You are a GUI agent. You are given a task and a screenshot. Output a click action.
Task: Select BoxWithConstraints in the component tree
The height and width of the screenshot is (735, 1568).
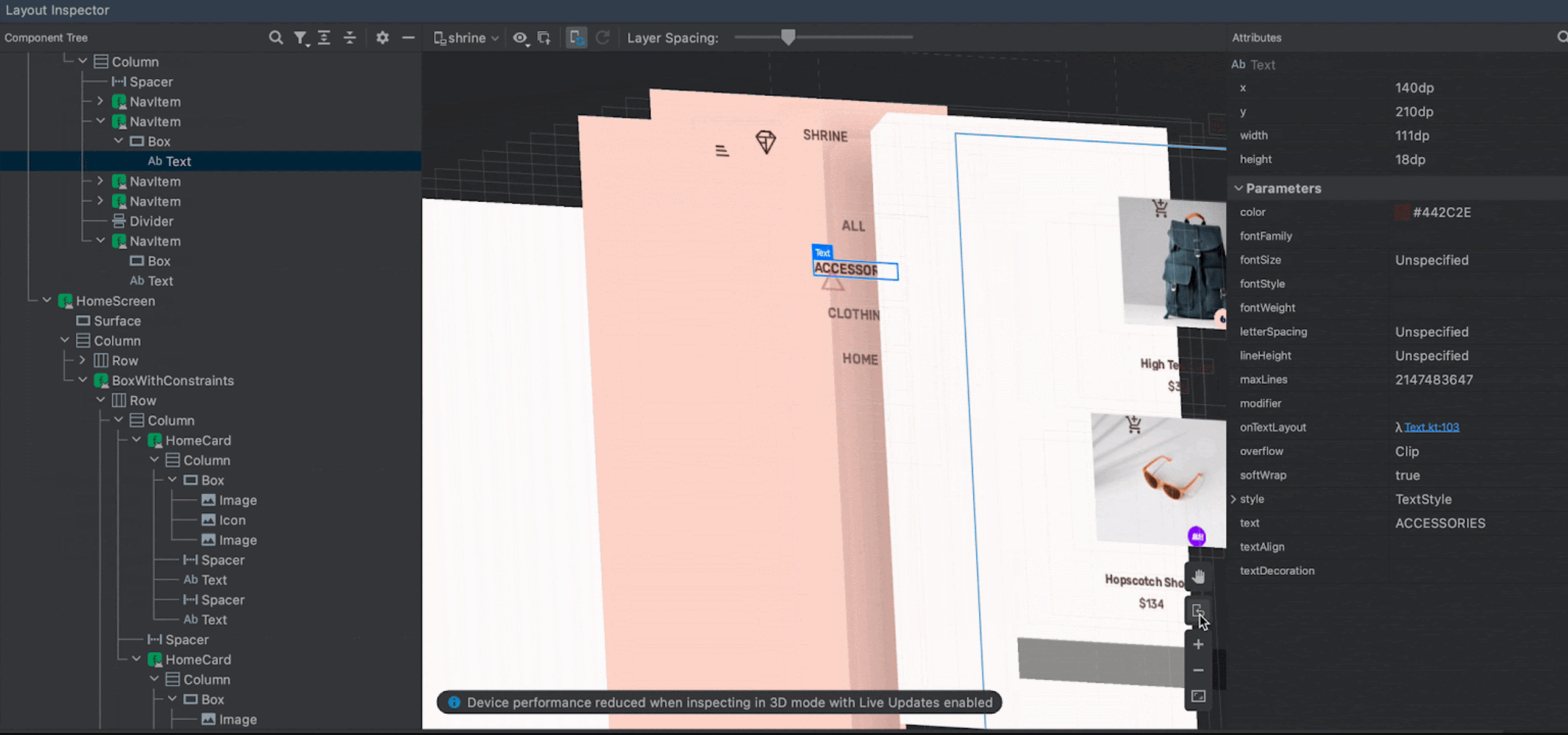tap(172, 380)
